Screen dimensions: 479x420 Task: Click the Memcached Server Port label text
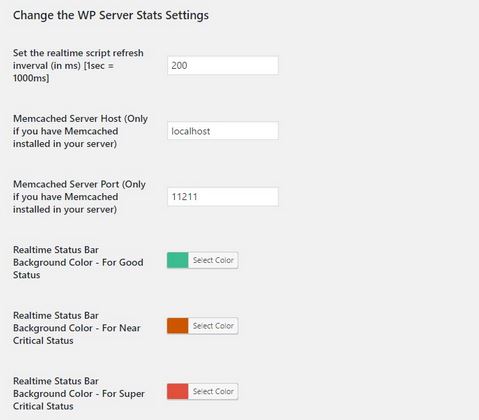tap(79, 197)
